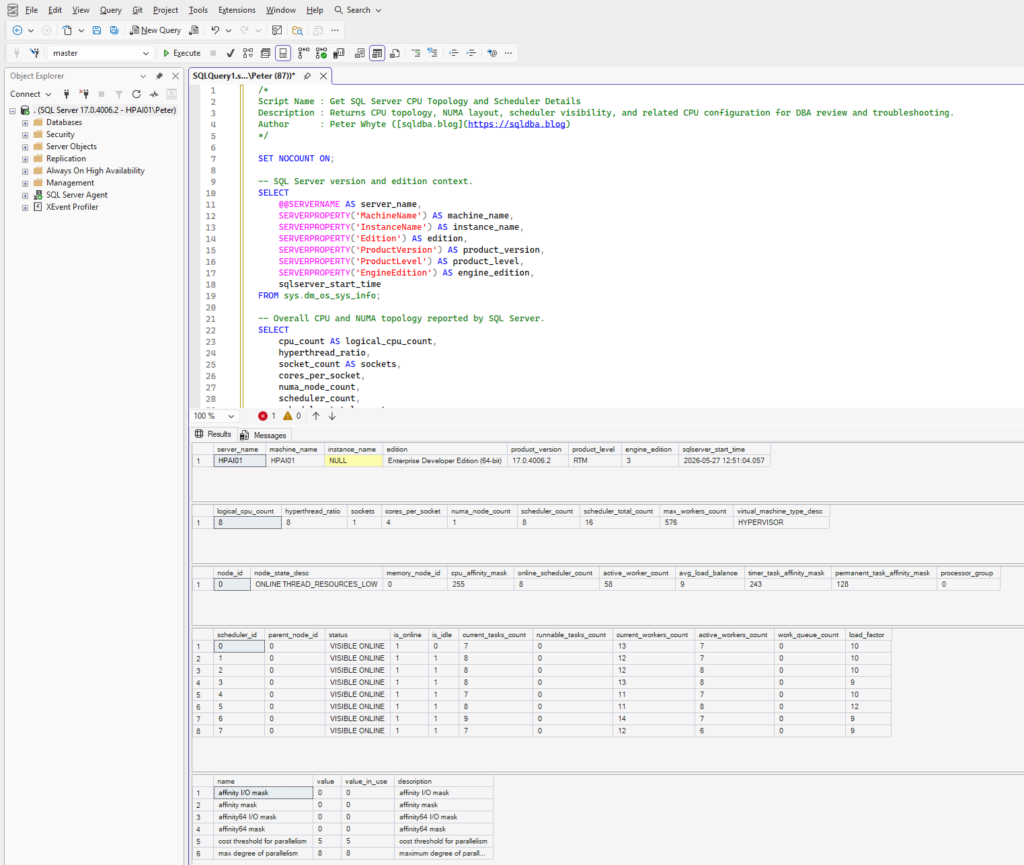Open the 100 % zoom dropdown

231,416
